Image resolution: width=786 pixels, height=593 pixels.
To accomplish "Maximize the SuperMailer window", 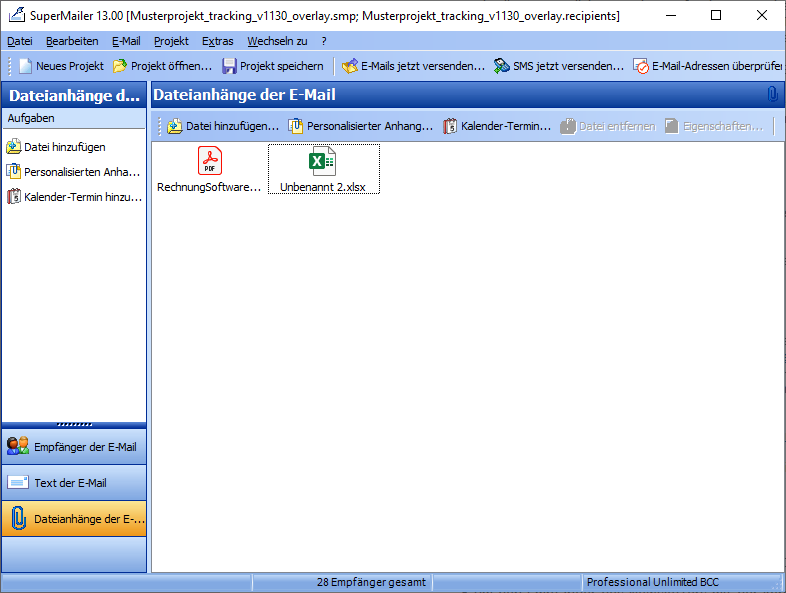I will tap(716, 15).
